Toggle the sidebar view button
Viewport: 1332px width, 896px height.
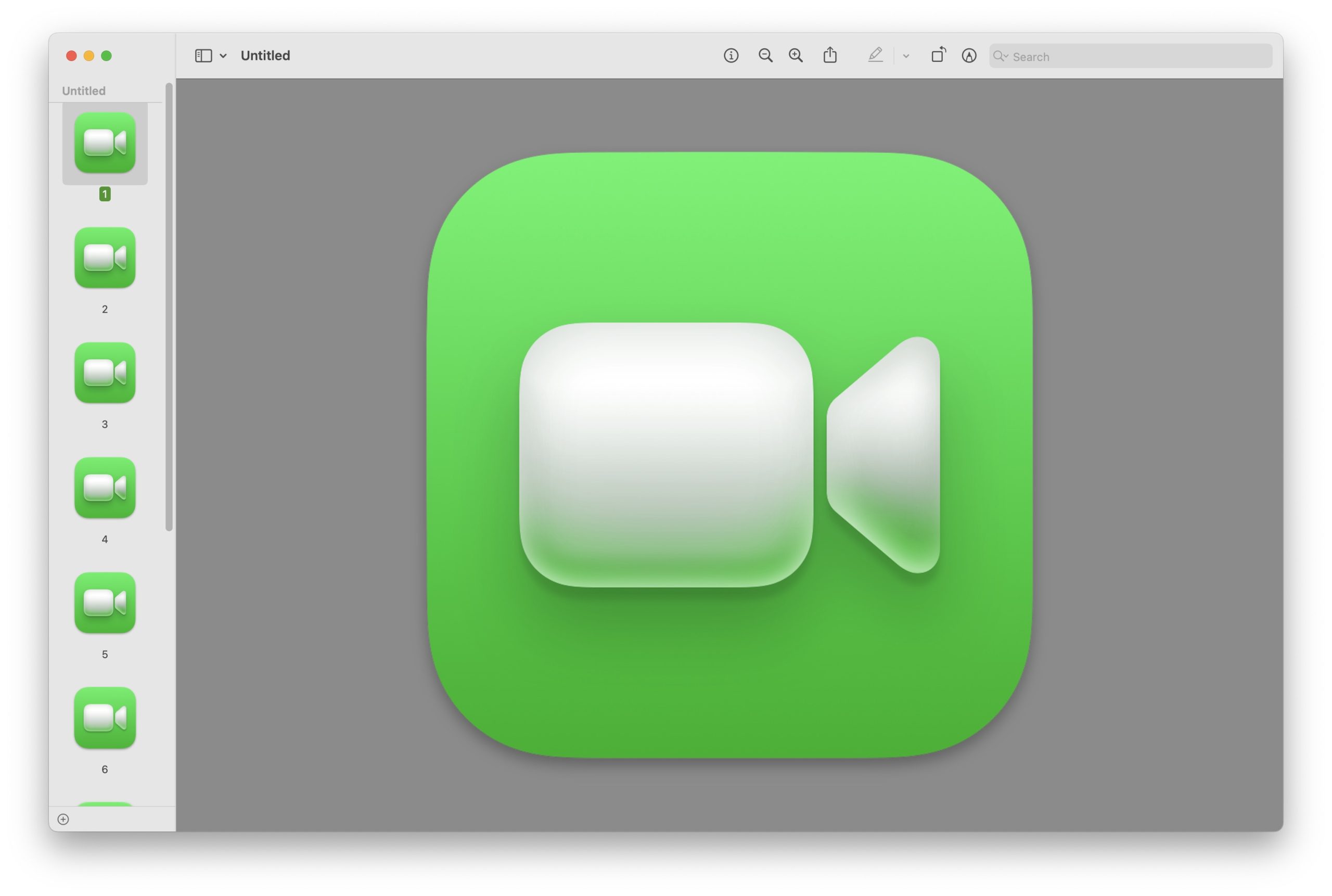(203, 56)
